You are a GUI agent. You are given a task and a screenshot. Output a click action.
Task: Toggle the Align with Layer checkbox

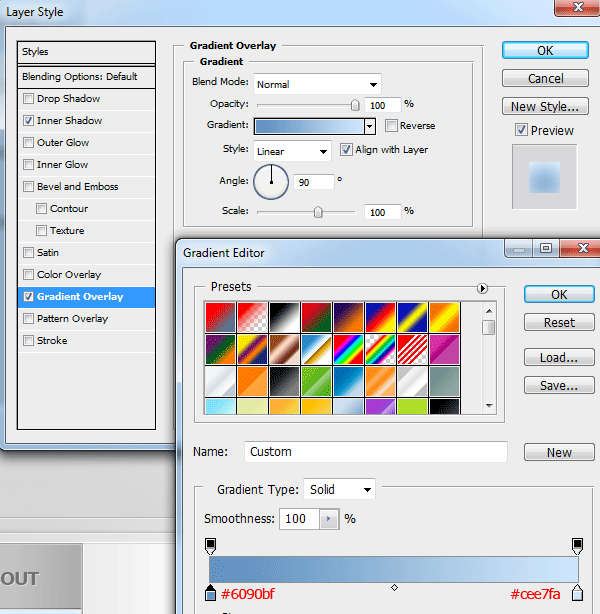coord(346,150)
